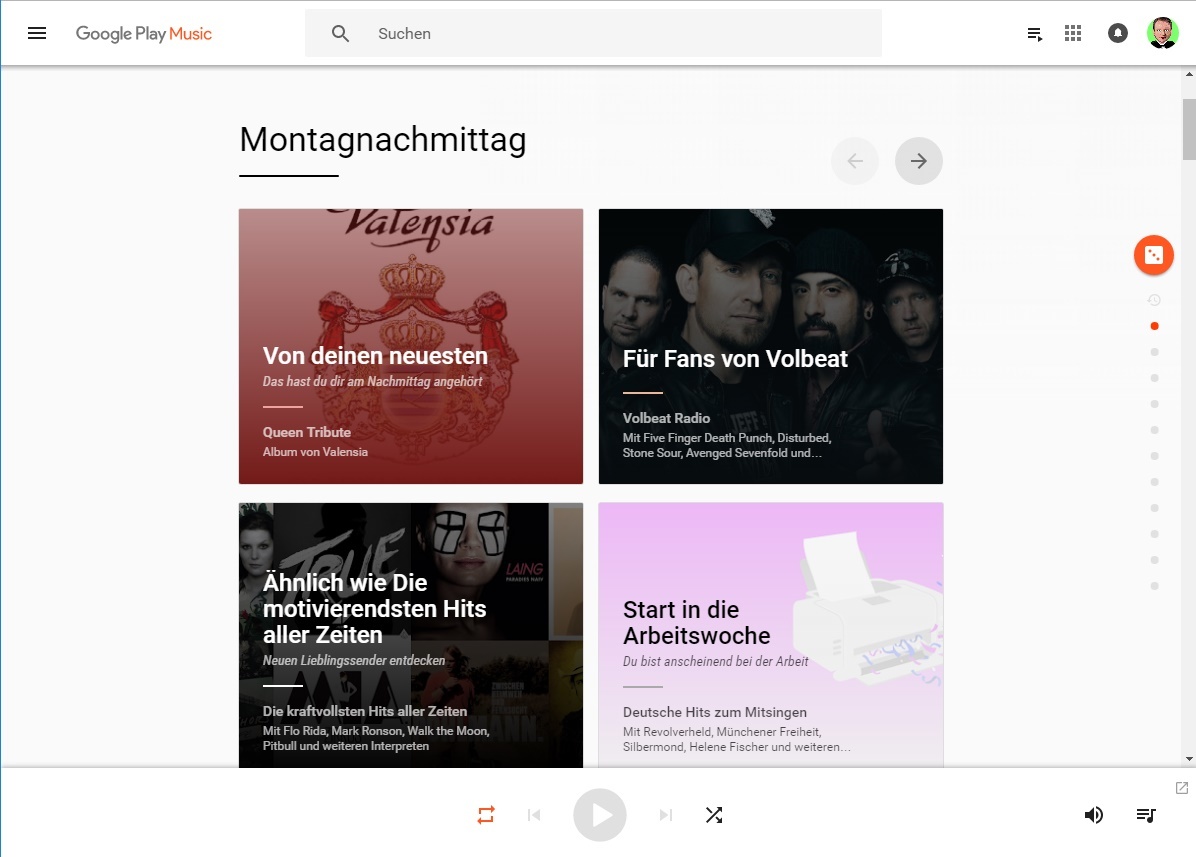Click the Montagnachmittag heading

tap(383, 140)
